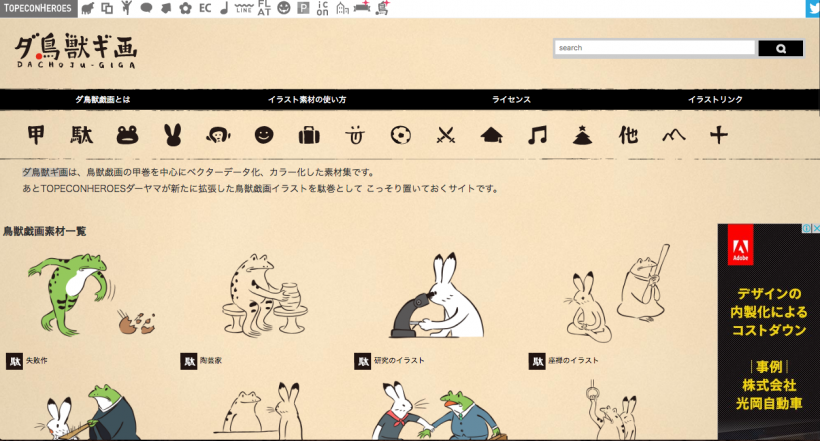Viewport: 820px width, 441px height.
Task: Click the plus category icon
Action: pos(719,134)
